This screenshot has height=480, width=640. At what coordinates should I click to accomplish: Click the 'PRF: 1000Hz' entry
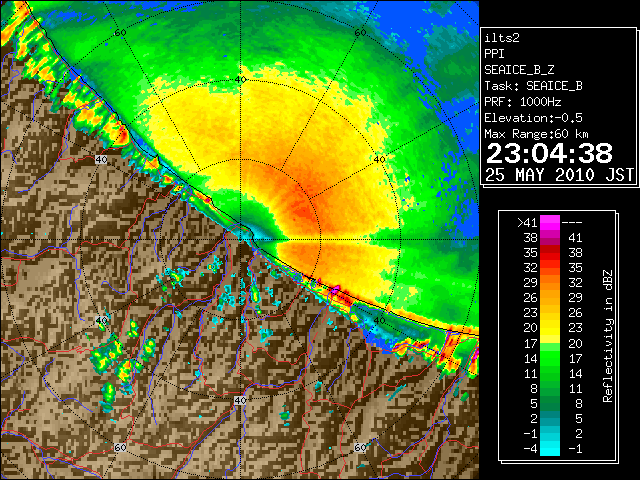pos(523,102)
